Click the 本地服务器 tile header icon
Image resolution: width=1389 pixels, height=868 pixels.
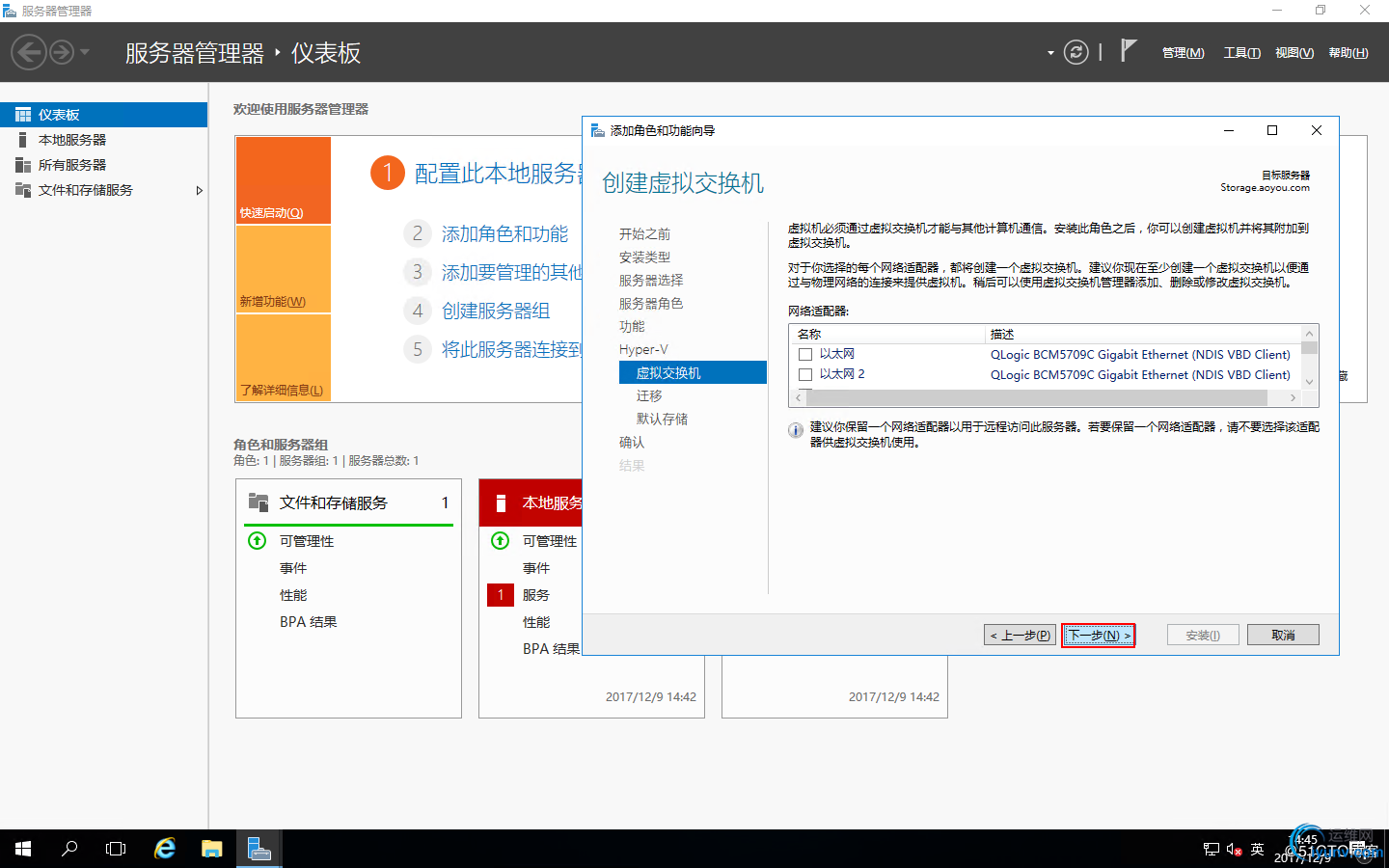(501, 502)
